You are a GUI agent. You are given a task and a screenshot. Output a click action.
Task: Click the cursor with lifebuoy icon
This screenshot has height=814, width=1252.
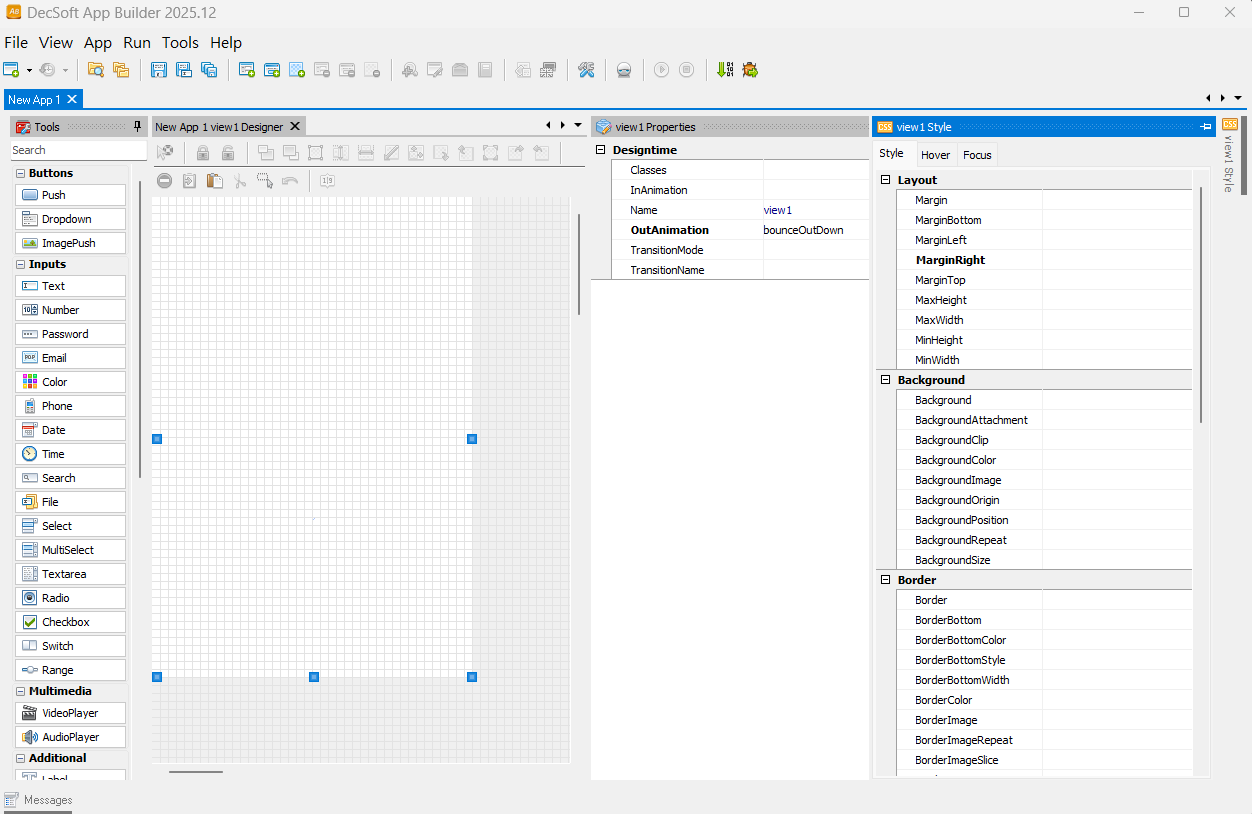166,152
